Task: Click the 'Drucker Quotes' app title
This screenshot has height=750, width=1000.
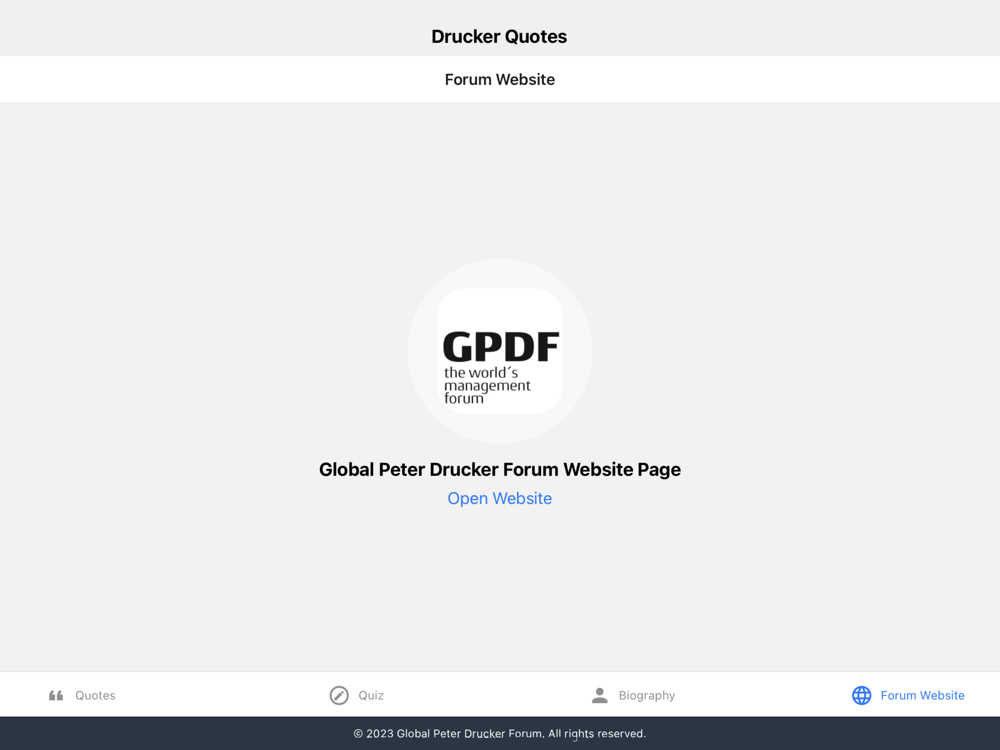Action: [x=499, y=36]
